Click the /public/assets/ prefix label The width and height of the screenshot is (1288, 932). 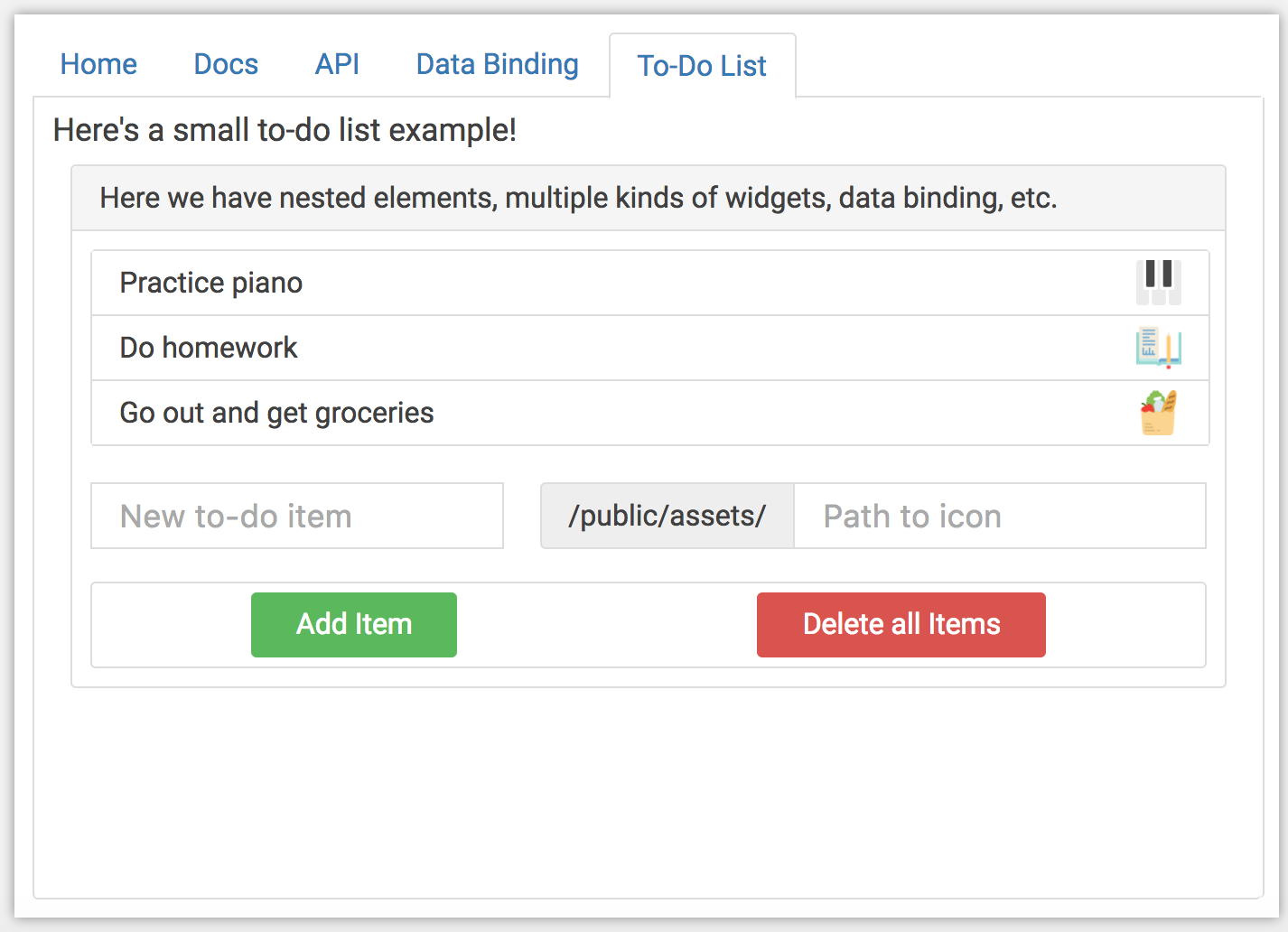coord(667,516)
